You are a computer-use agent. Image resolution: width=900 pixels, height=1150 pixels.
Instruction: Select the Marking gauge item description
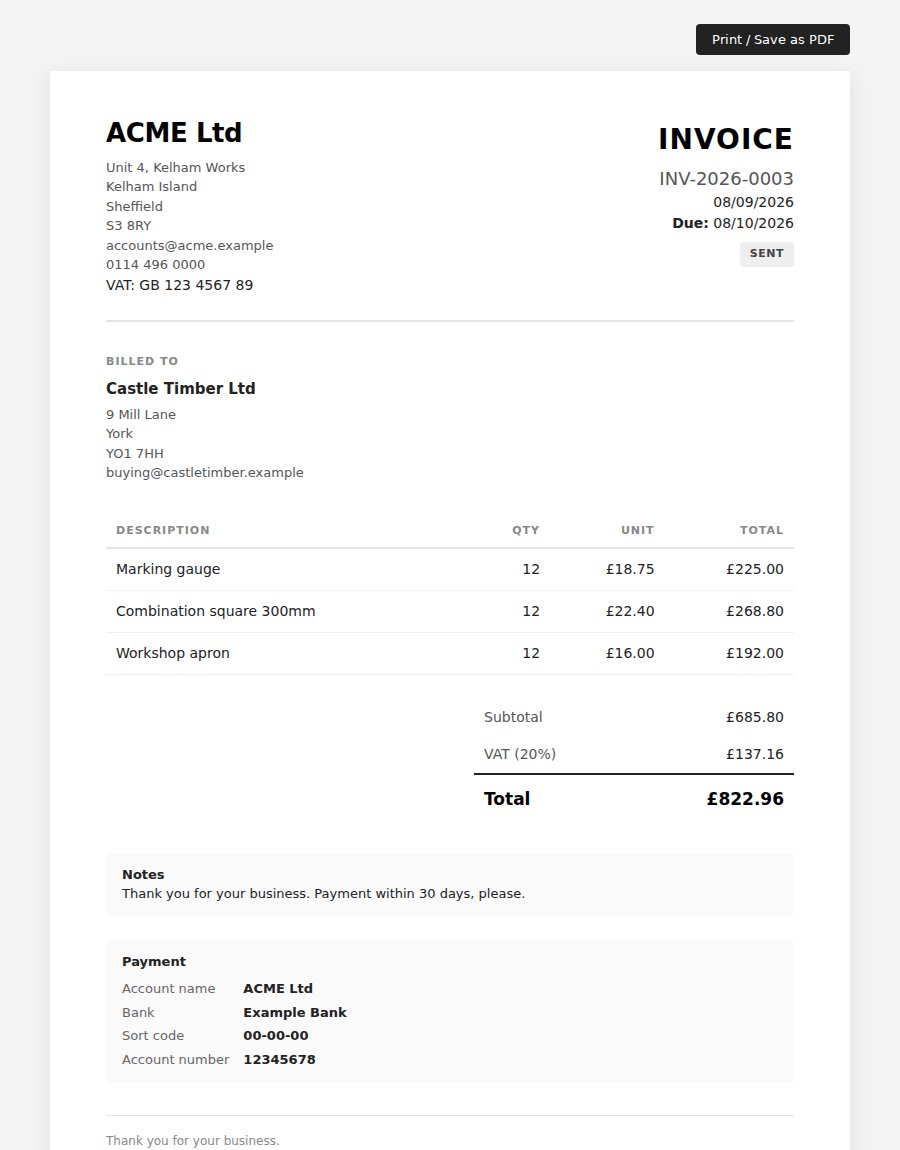tap(168, 569)
